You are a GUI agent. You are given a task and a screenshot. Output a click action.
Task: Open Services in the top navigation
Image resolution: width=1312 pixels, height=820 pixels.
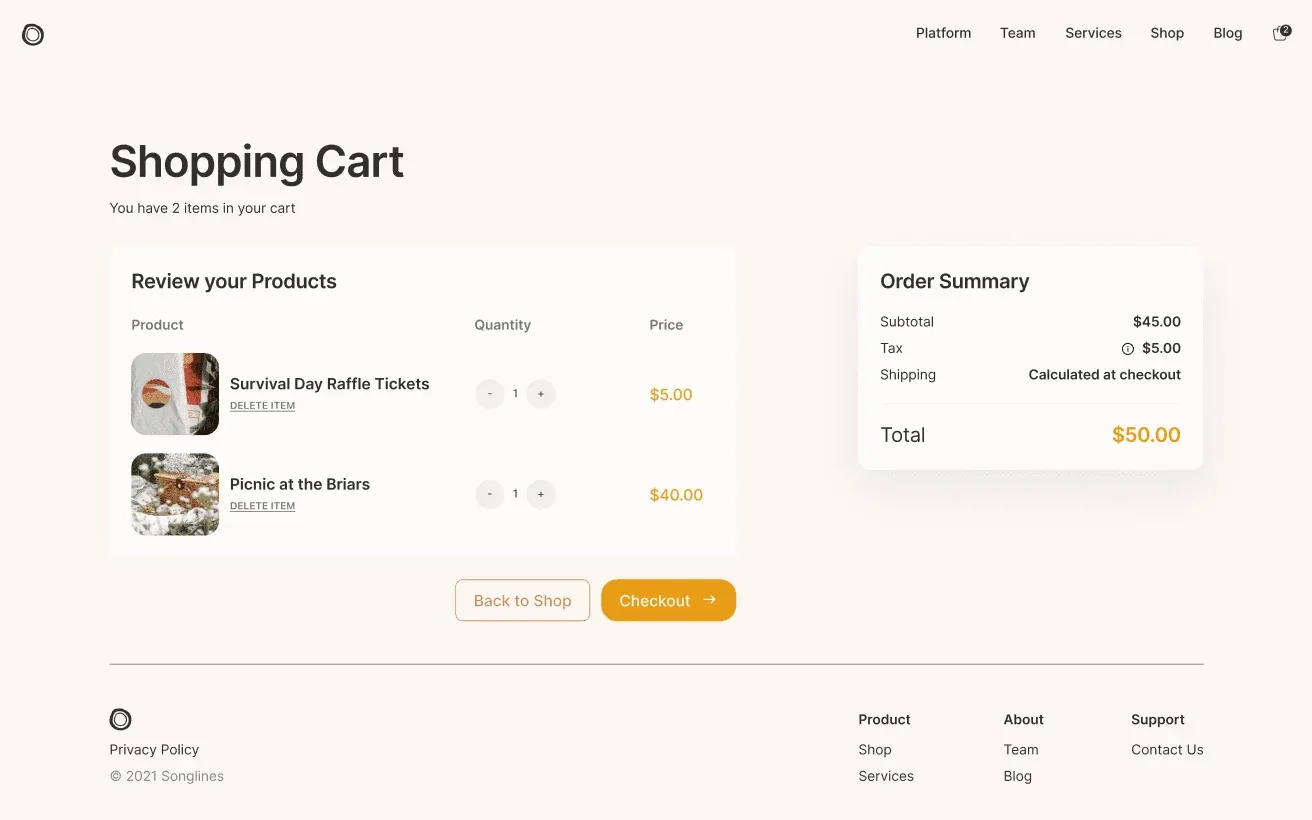pos(1093,33)
